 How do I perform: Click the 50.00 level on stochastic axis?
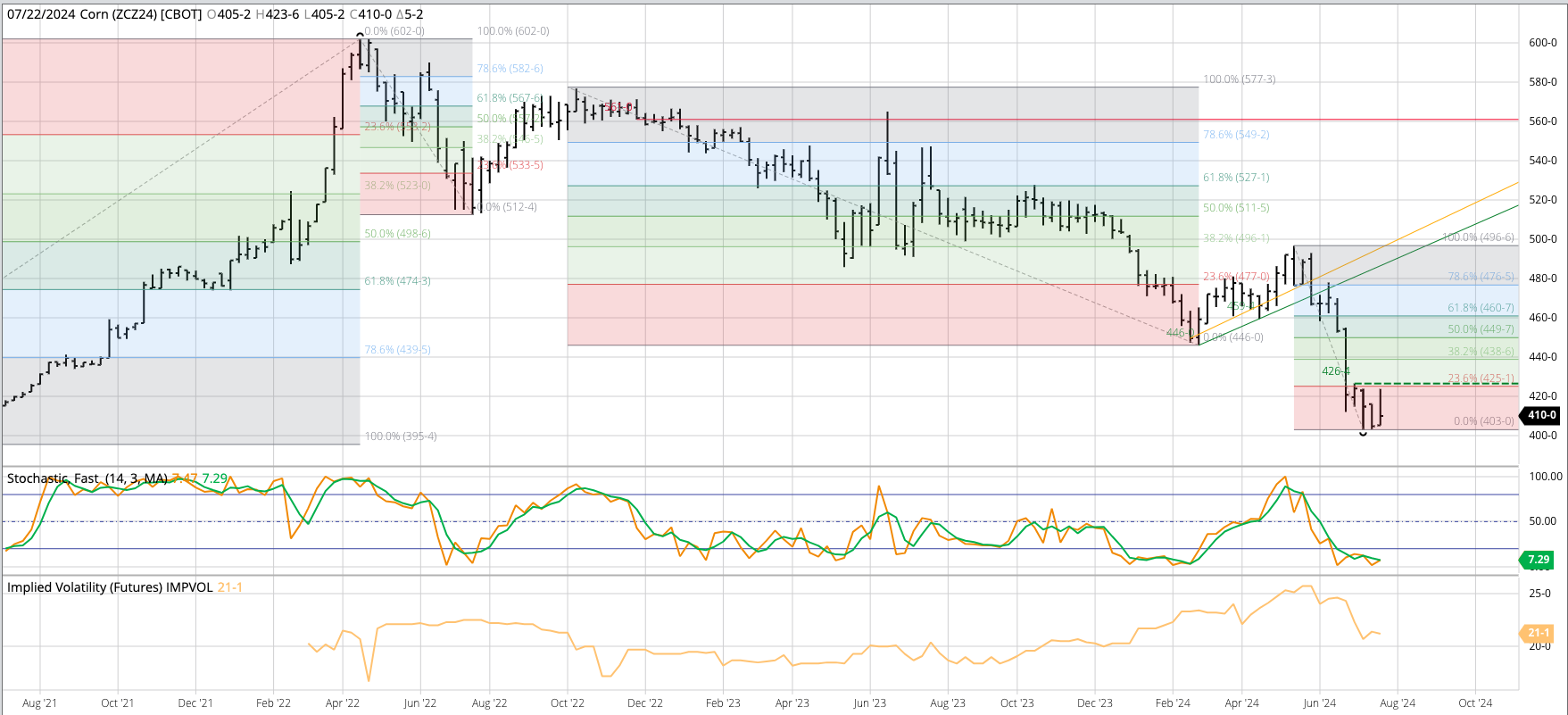click(x=1542, y=521)
